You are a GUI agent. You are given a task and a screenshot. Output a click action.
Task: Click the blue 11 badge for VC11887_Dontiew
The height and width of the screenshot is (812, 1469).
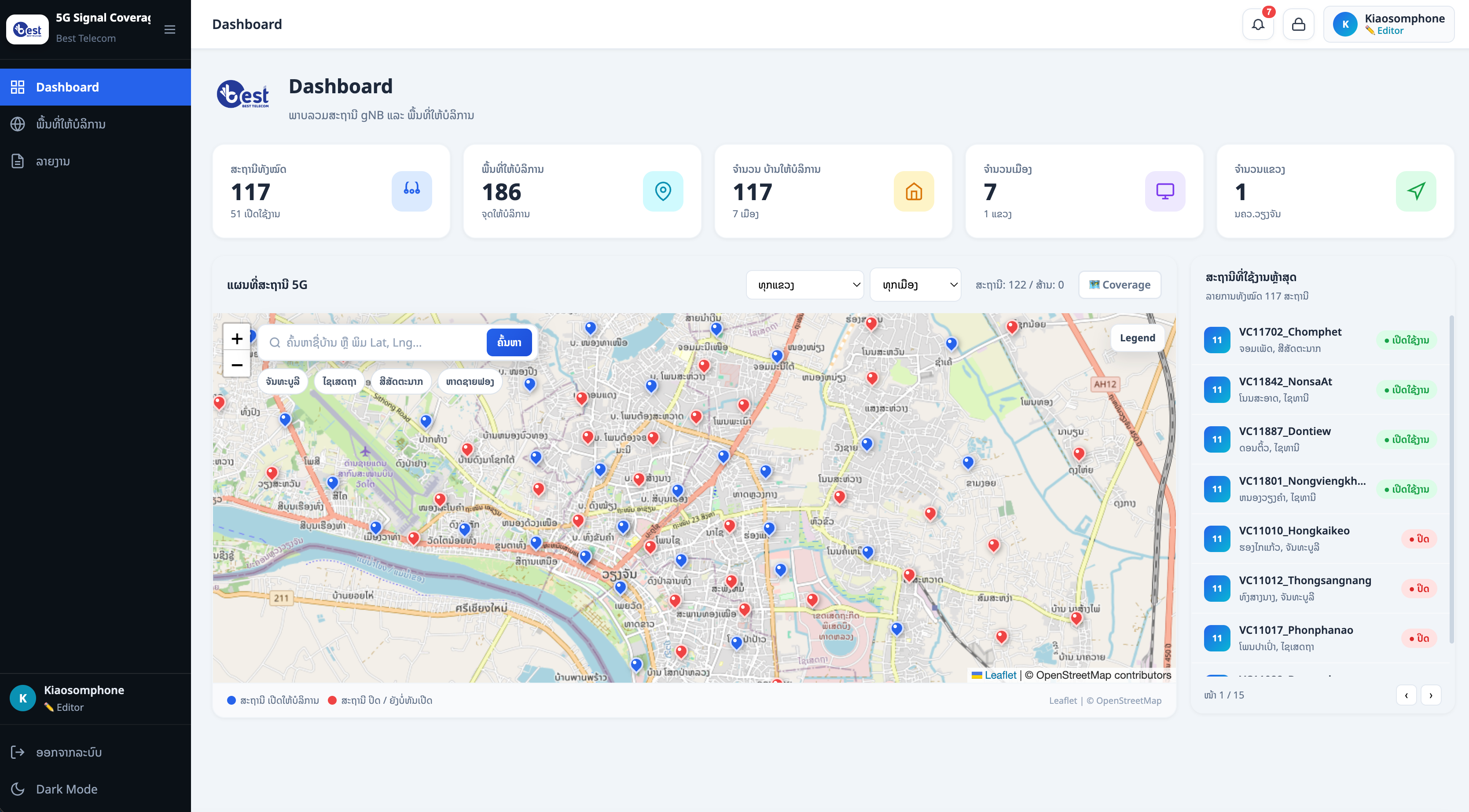pos(1217,439)
